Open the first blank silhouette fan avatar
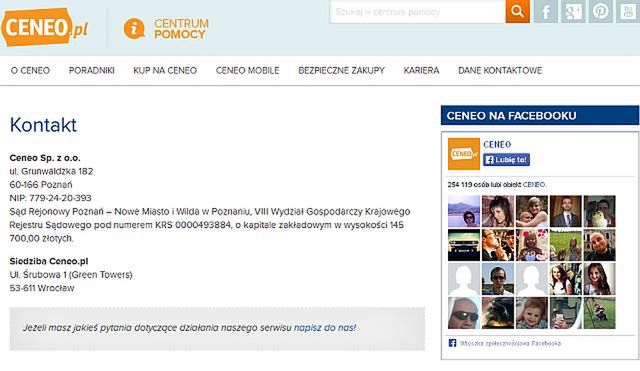Viewport: 640px width, 371px height. coord(464,279)
